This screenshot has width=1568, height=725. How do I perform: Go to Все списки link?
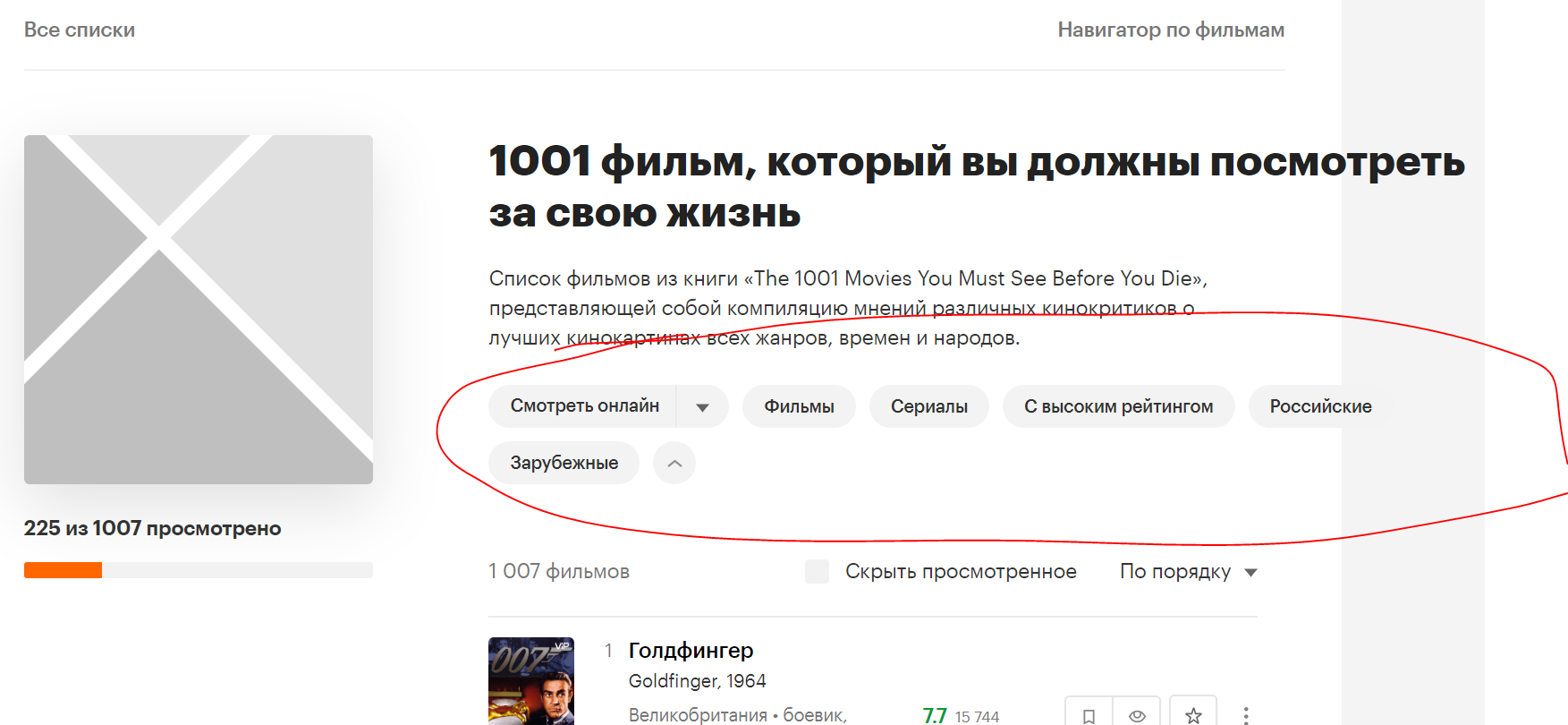click(x=80, y=30)
